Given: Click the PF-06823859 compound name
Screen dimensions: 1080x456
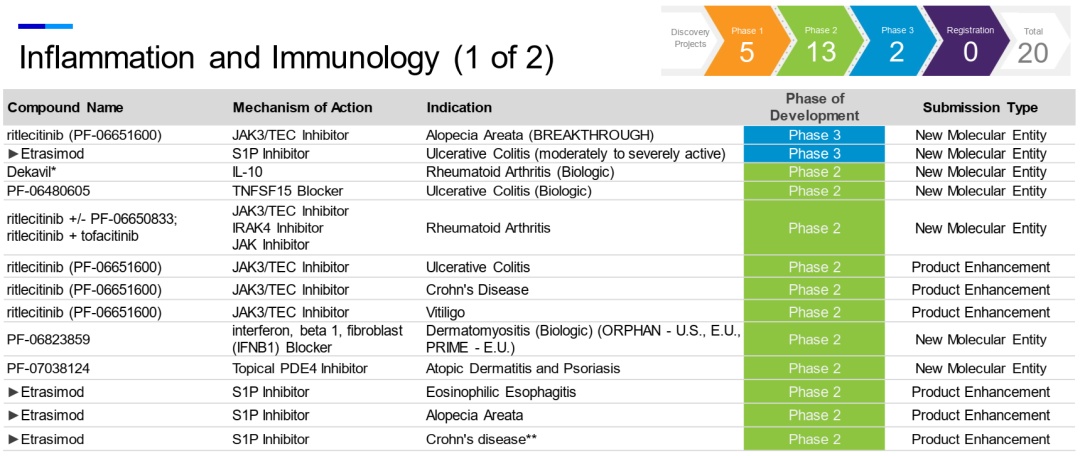Looking at the screenshot, I should pyautogui.click(x=48, y=340).
